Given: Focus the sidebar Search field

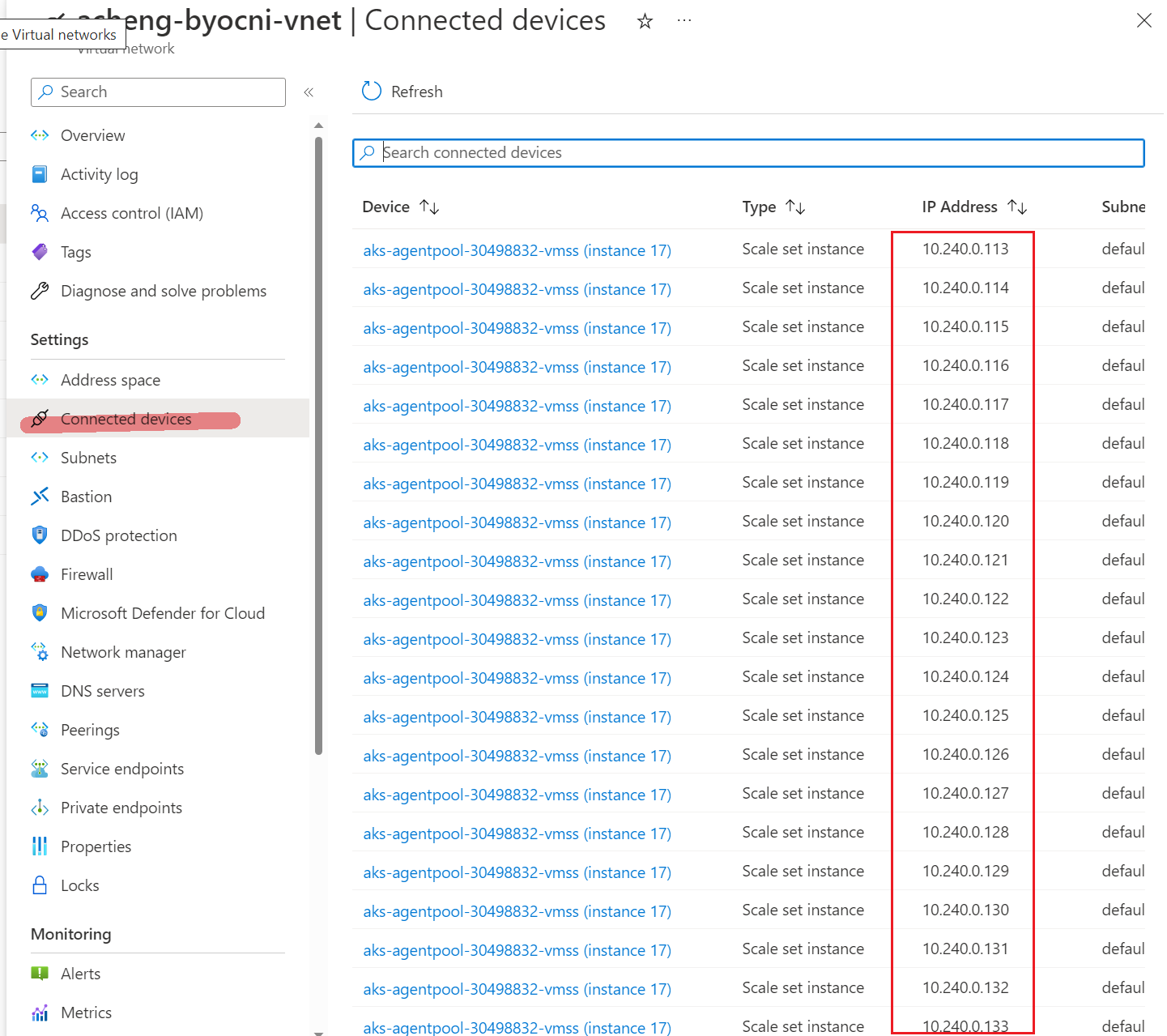Looking at the screenshot, I should pyautogui.click(x=158, y=92).
